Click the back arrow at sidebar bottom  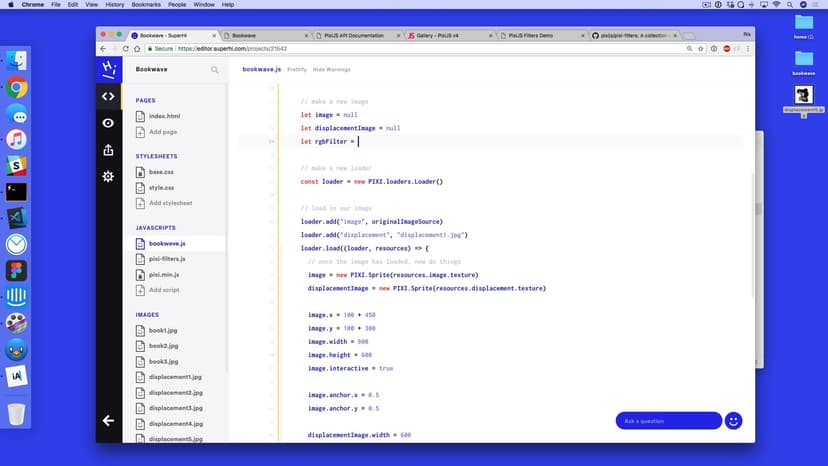tap(108, 421)
